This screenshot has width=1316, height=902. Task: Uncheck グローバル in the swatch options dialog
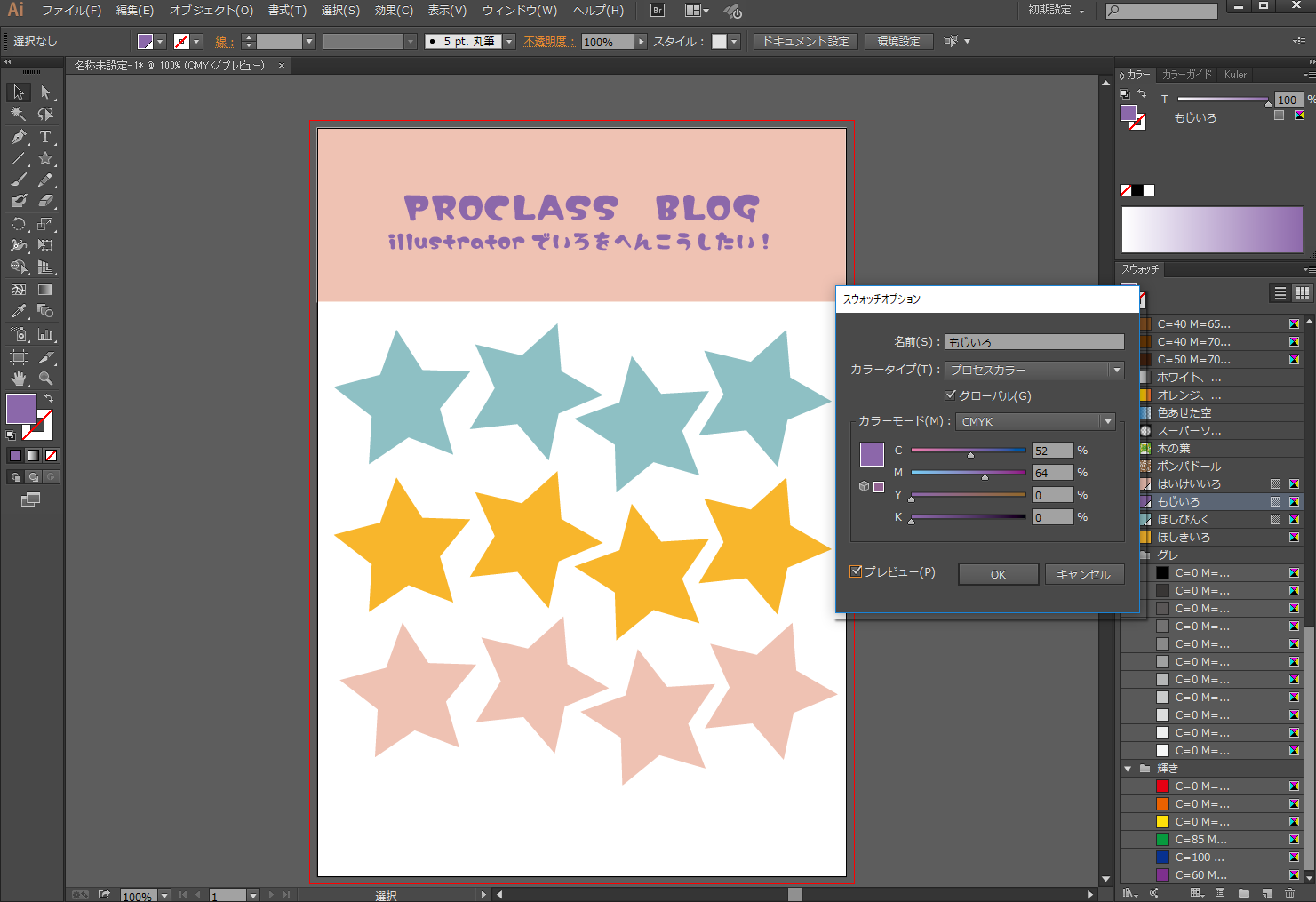pyautogui.click(x=950, y=395)
